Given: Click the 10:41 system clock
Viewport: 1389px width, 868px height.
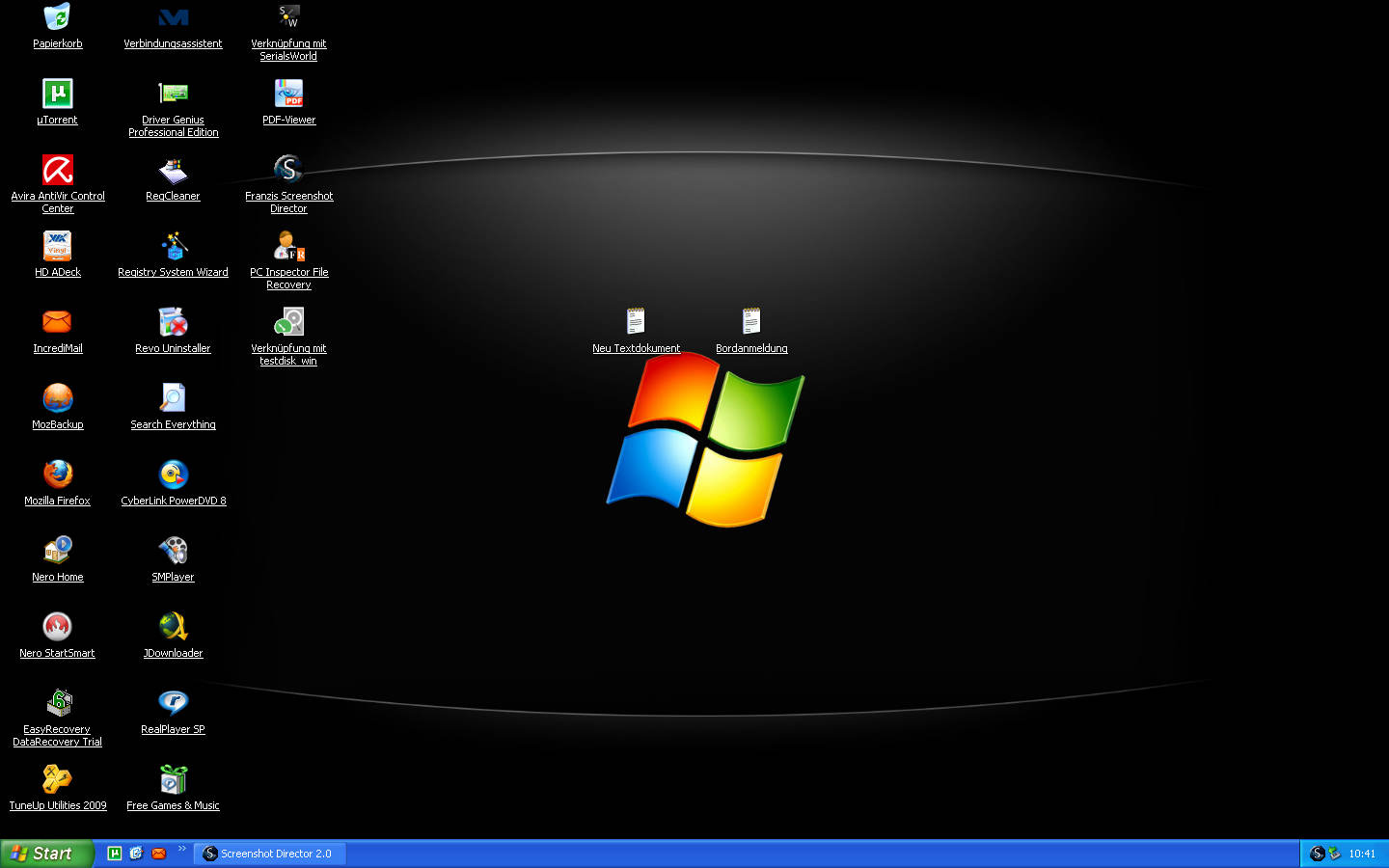Looking at the screenshot, I should click(x=1362, y=854).
